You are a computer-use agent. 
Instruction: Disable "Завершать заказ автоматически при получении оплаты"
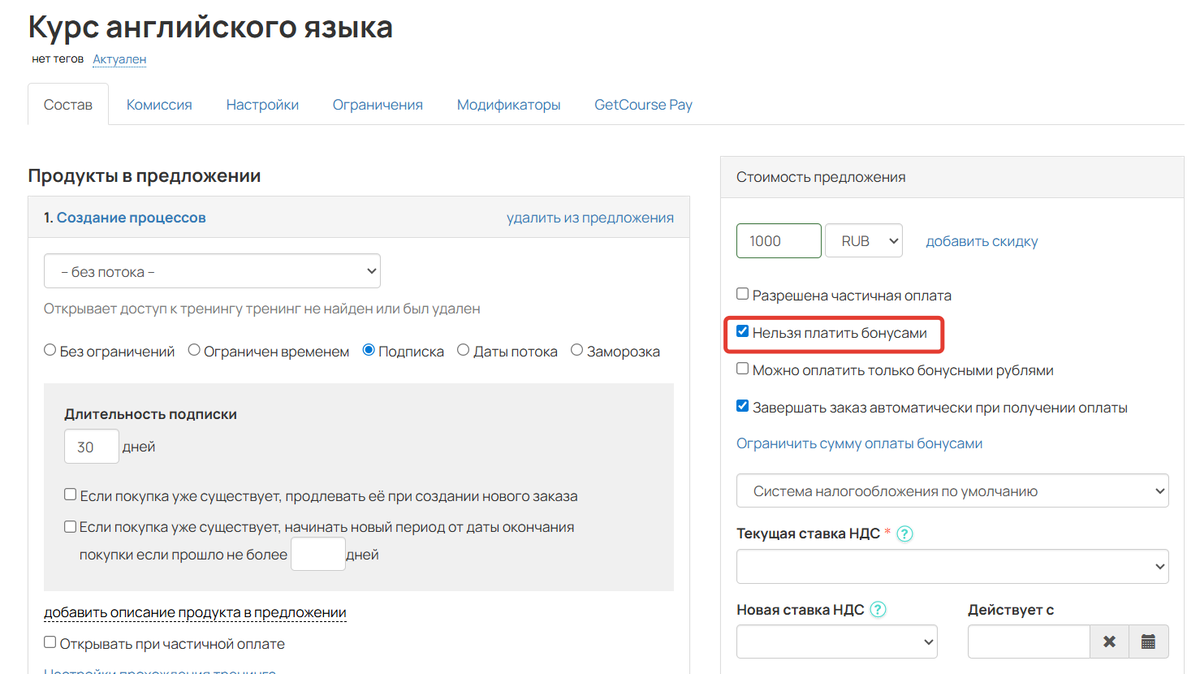(742, 405)
